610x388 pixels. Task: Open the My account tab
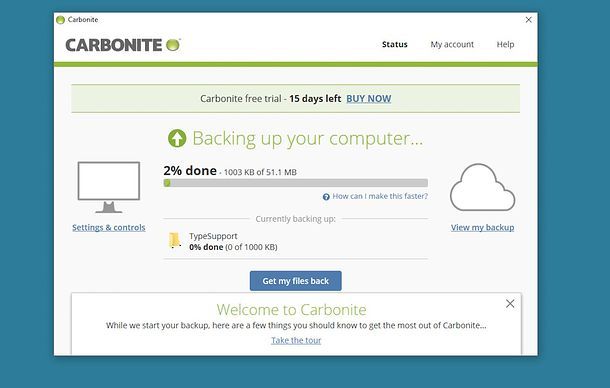pyautogui.click(x=452, y=44)
